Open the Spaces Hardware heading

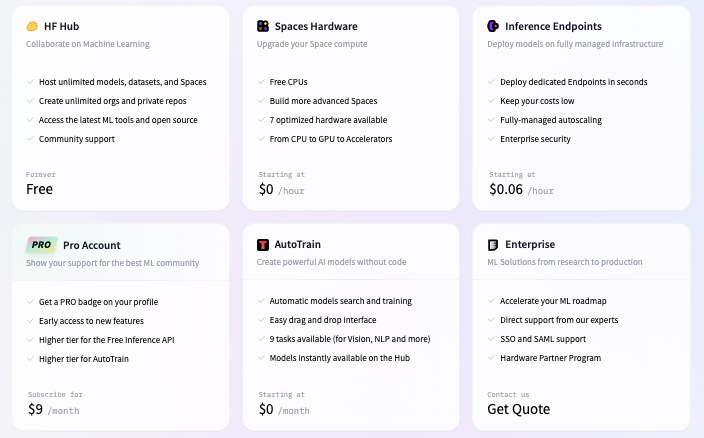click(x=316, y=26)
